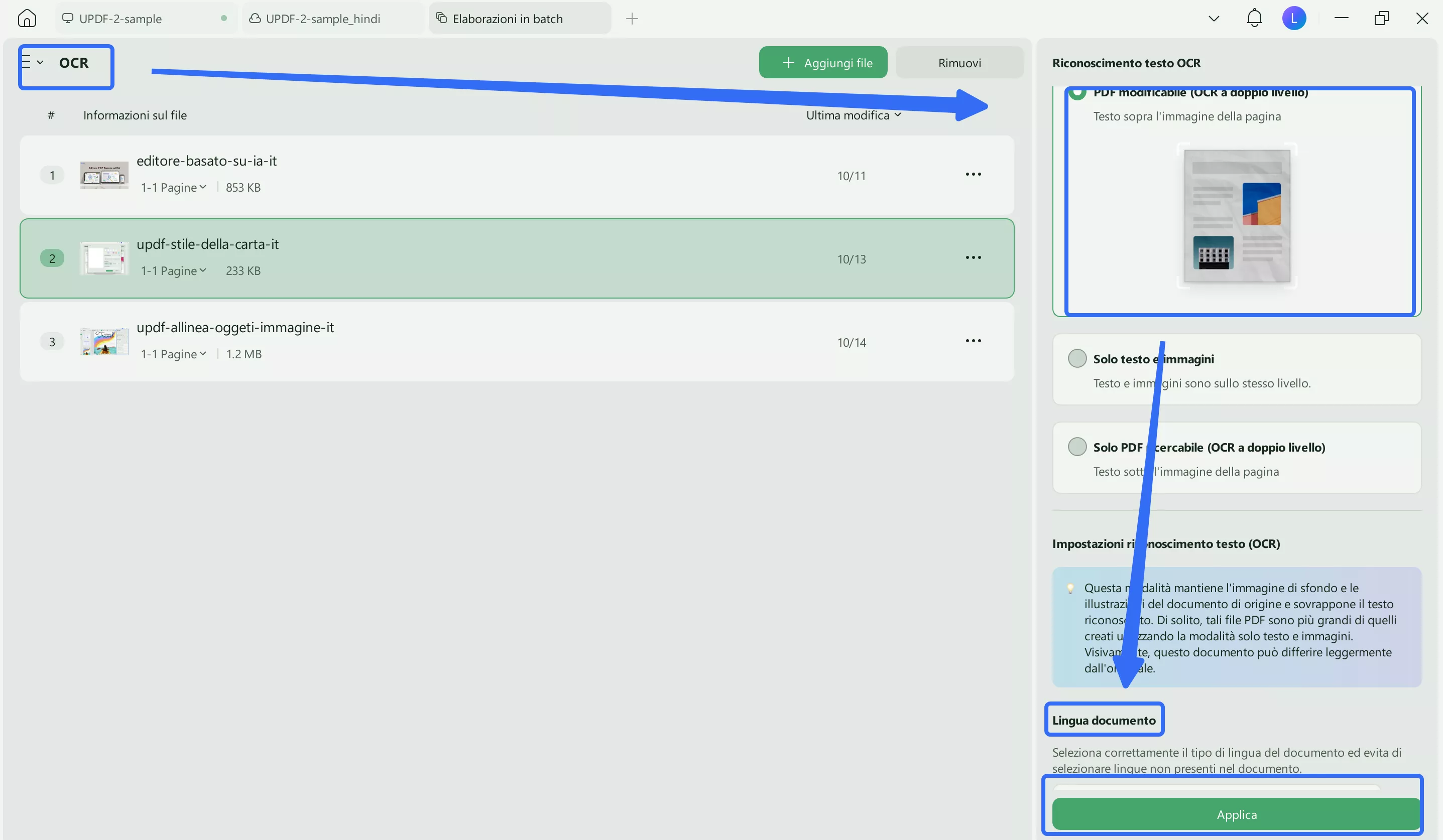Click the tab list chevron in title bar
1443x840 pixels.
[1214, 19]
